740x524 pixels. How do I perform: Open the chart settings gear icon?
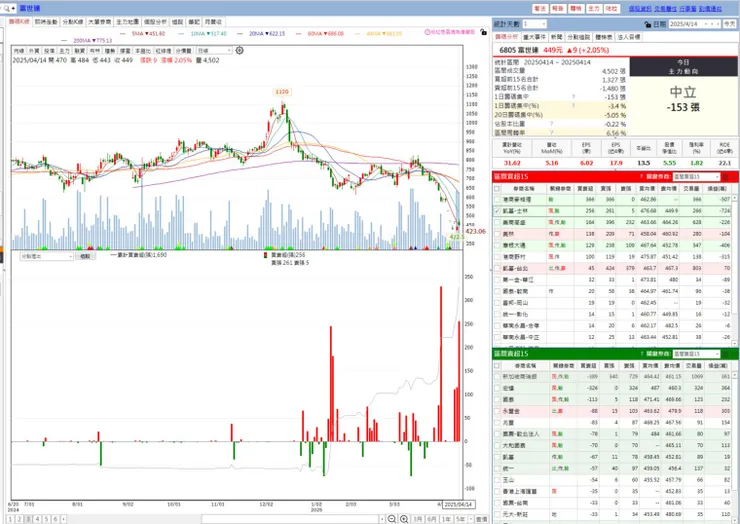239,51
